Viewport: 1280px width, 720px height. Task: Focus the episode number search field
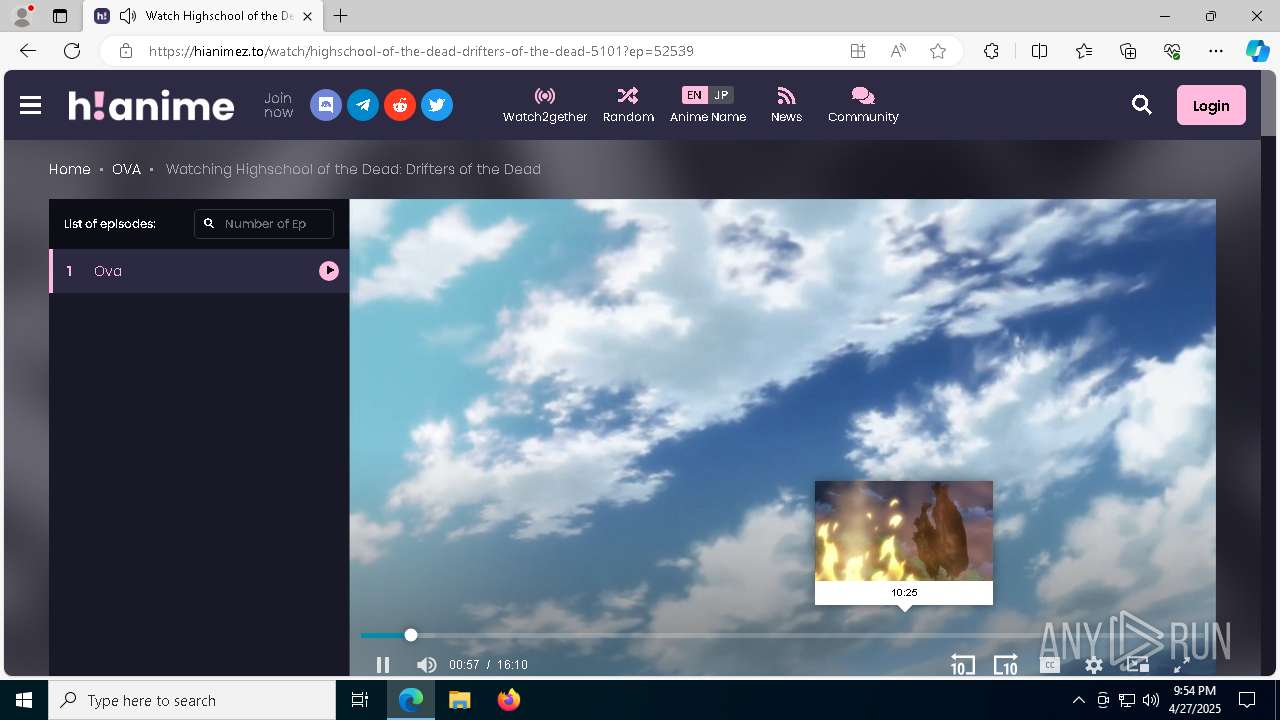point(264,224)
